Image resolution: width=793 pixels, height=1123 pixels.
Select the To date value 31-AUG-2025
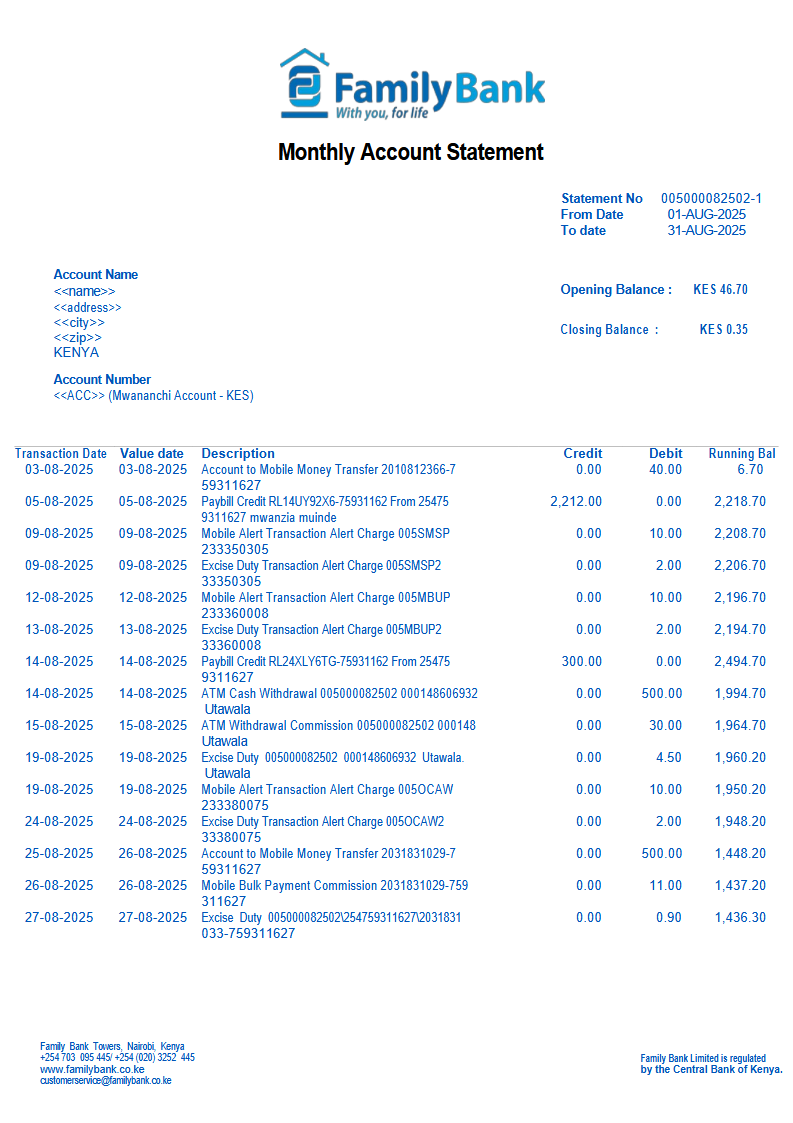pos(706,230)
